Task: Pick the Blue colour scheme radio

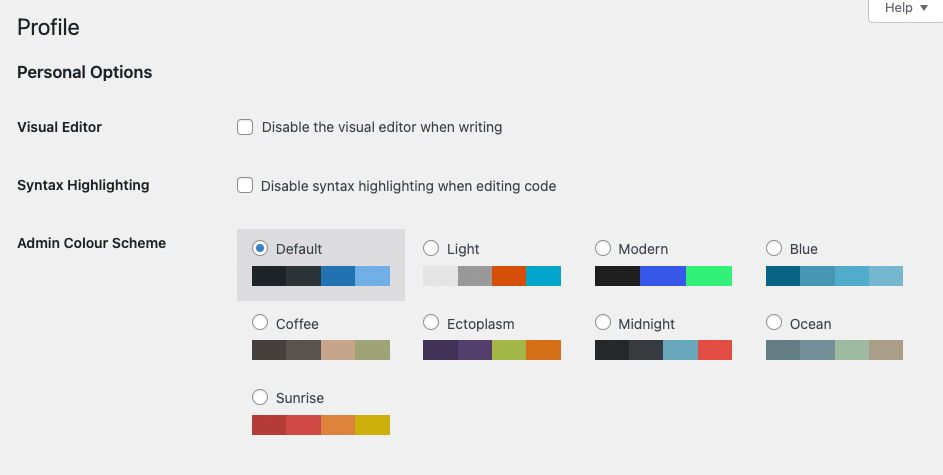Action: point(774,248)
